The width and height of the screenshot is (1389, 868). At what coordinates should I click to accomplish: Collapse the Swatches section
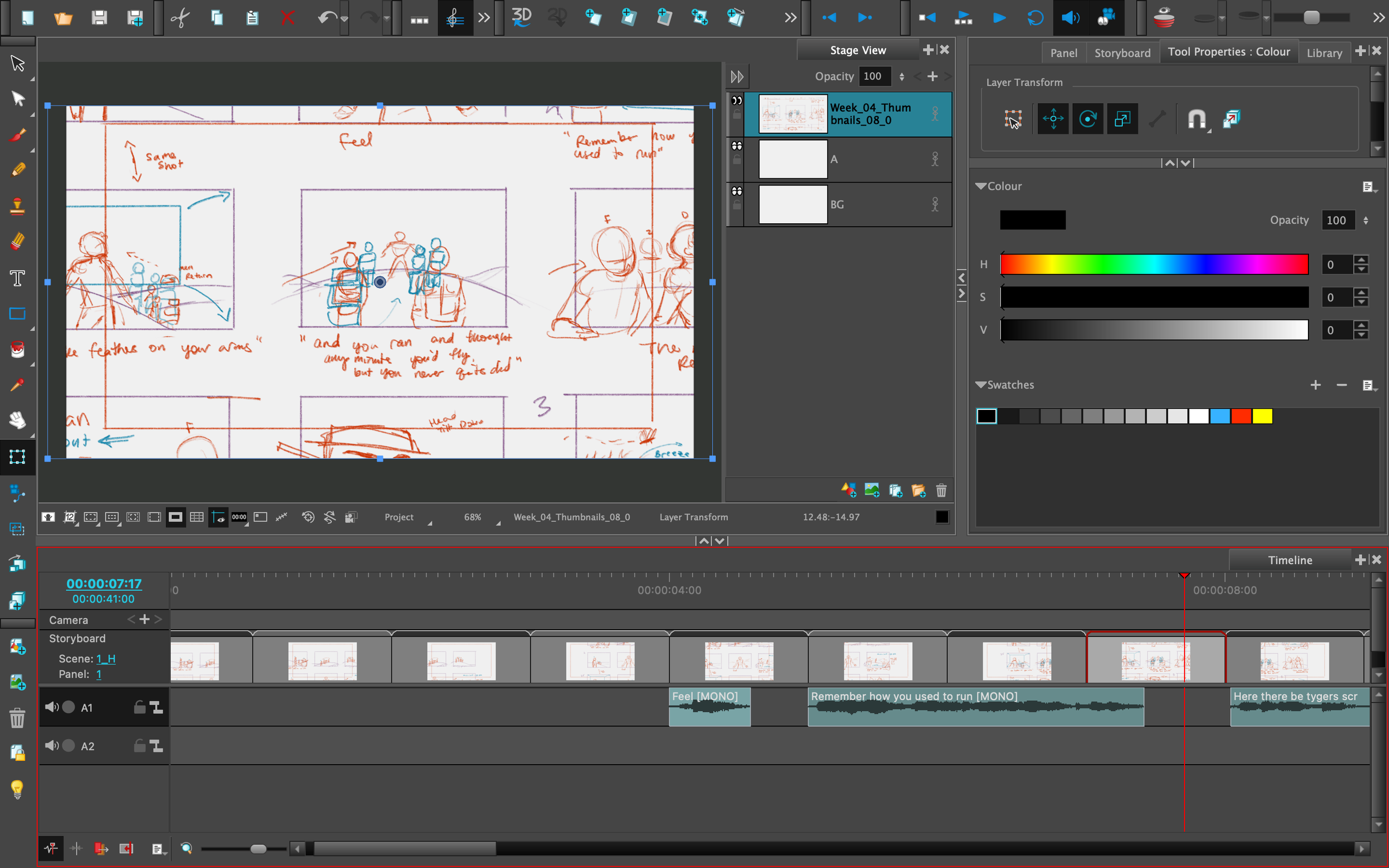[x=981, y=385]
